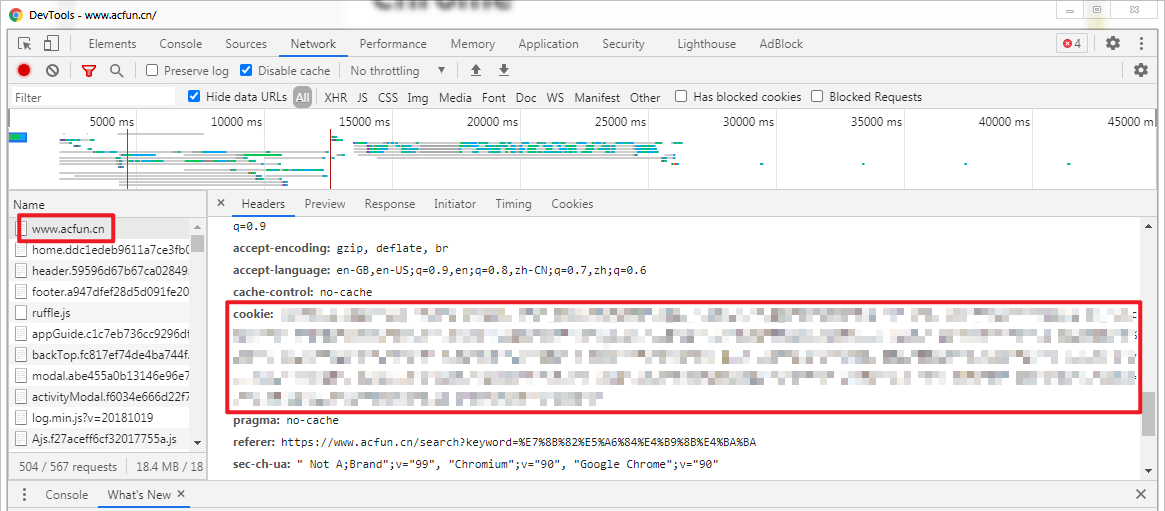Show the Preview tab of the request
This screenshot has width=1165, height=511.
(325, 204)
